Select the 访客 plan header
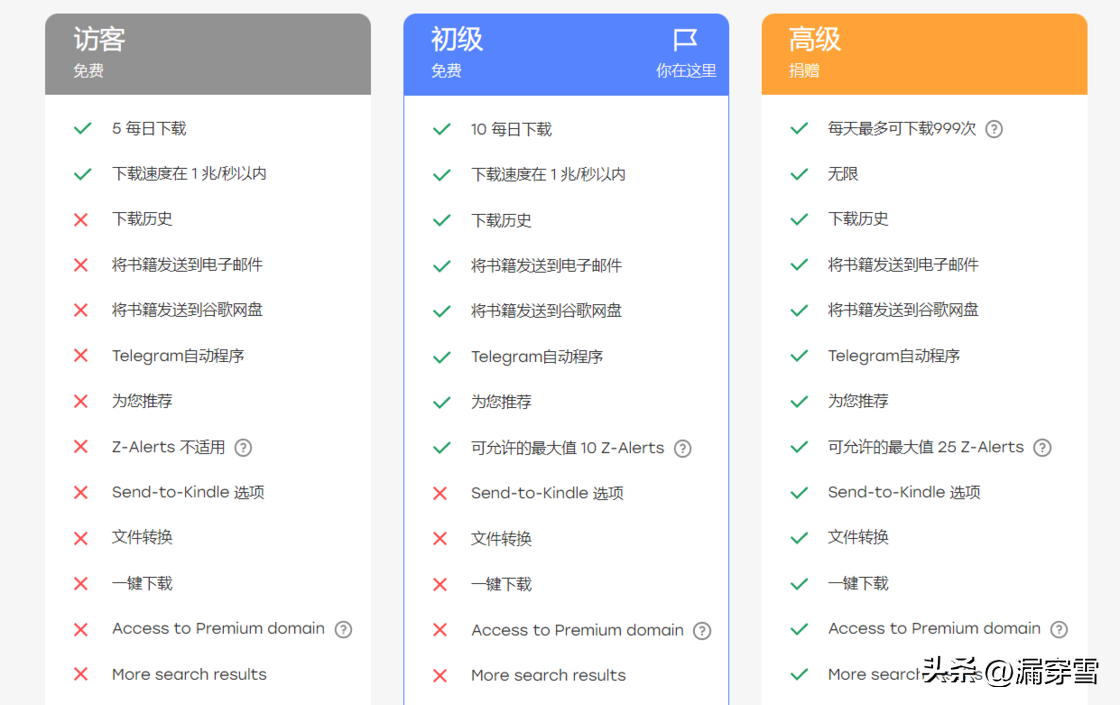 coord(208,54)
